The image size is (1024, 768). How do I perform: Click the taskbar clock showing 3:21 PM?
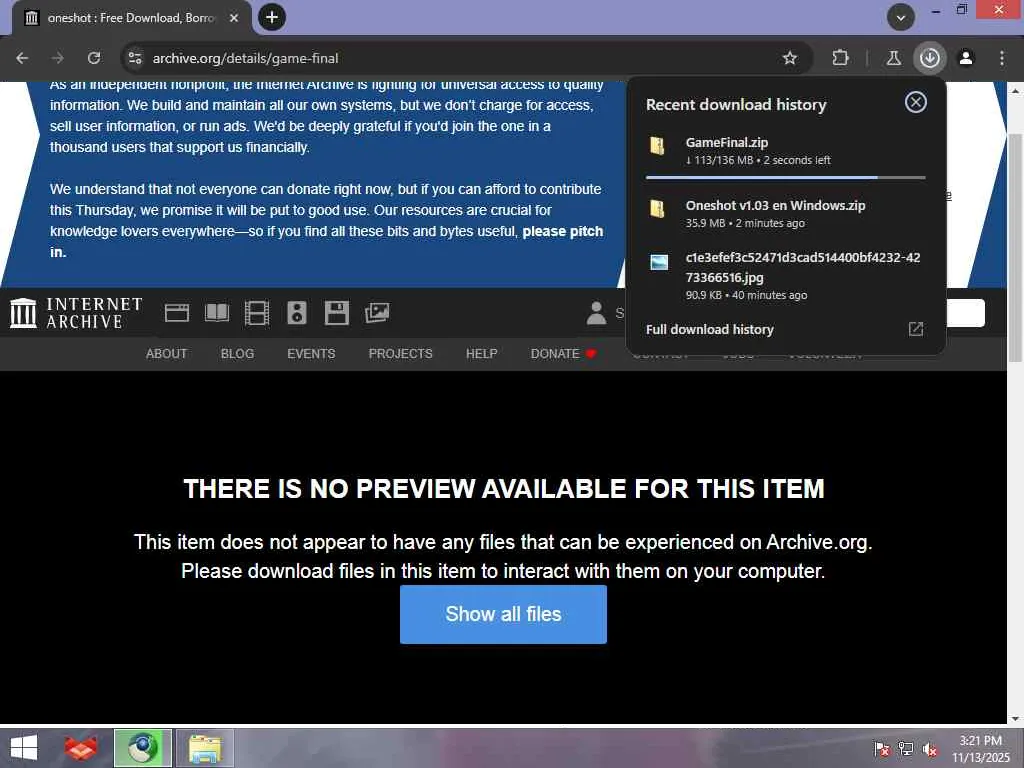981,748
